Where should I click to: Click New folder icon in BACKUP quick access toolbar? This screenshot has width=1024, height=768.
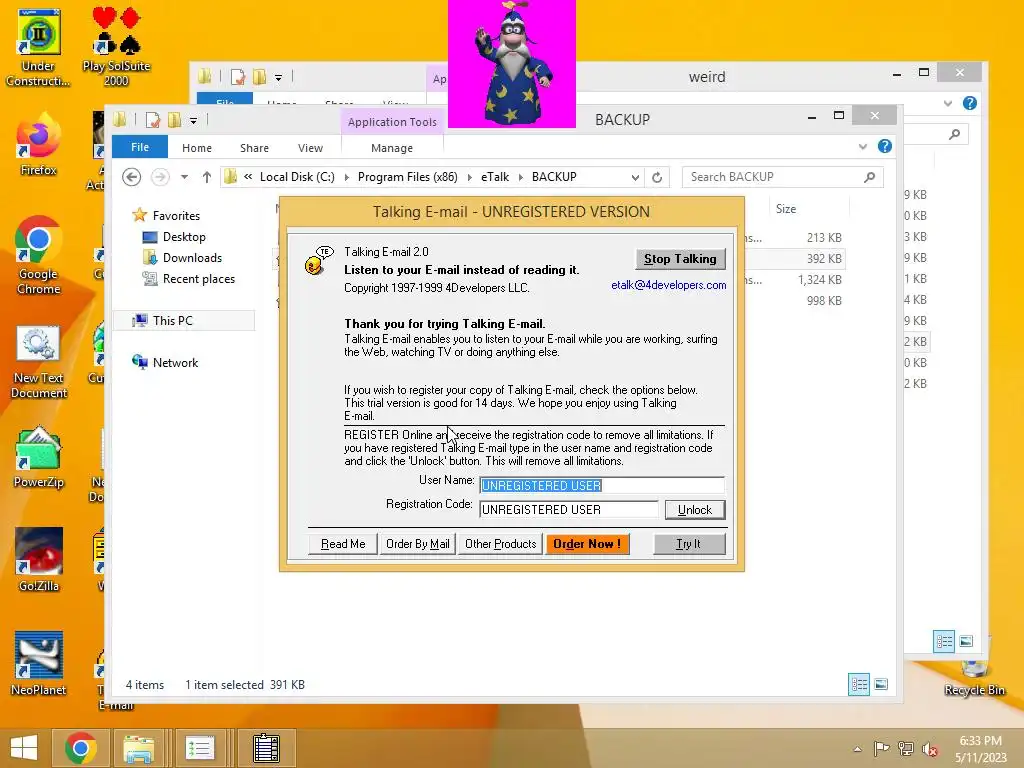pyautogui.click(x=174, y=120)
